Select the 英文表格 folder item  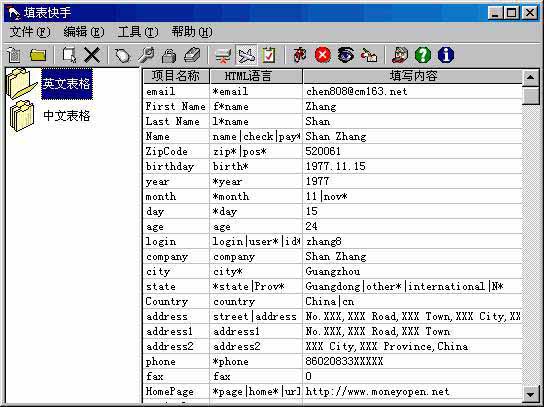coord(67,84)
